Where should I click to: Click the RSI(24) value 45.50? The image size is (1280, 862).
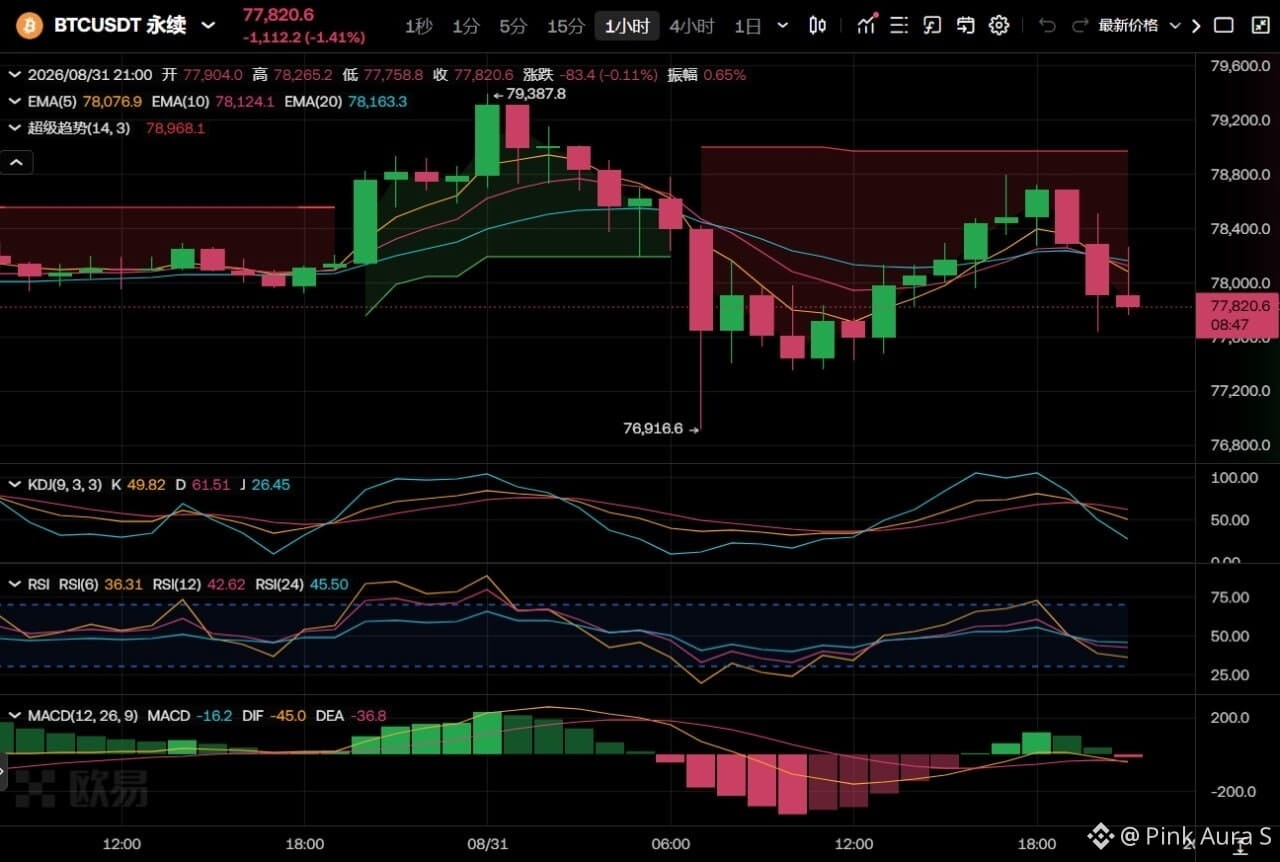pos(329,584)
